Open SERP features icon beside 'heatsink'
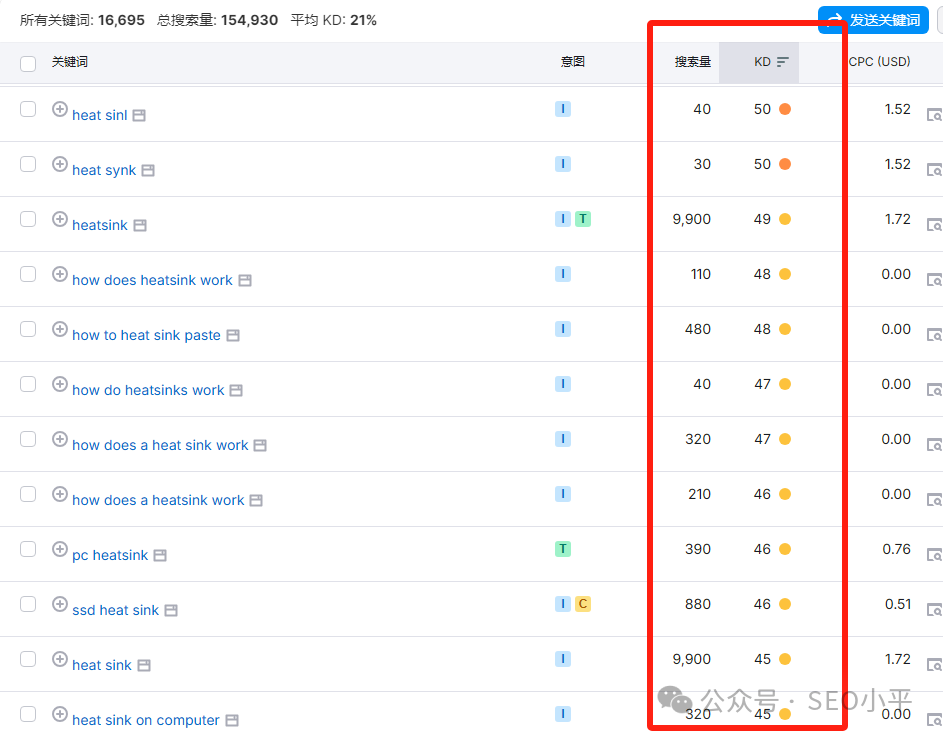This screenshot has width=943, height=739. point(140,225)
